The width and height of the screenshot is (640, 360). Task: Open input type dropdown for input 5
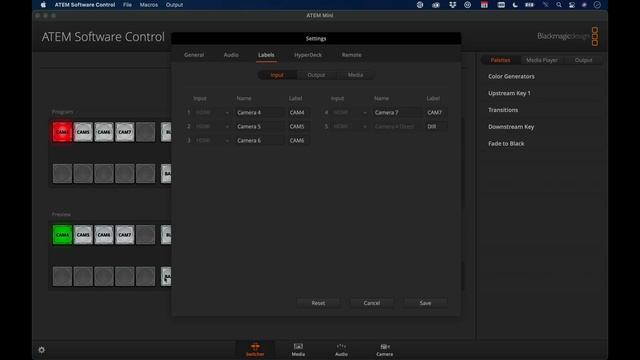tap(350, 126)
